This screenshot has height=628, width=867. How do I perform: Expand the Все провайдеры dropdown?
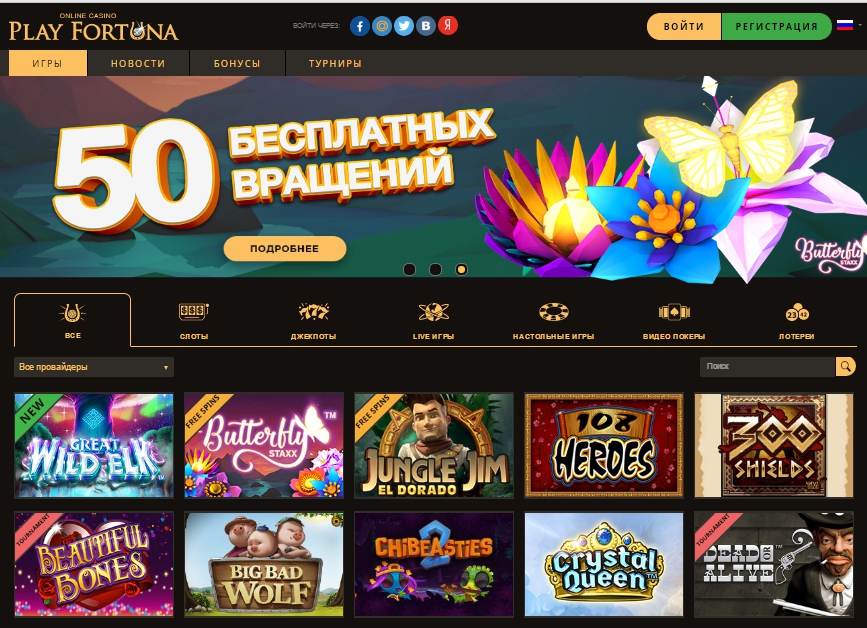(x=94, y=367)
